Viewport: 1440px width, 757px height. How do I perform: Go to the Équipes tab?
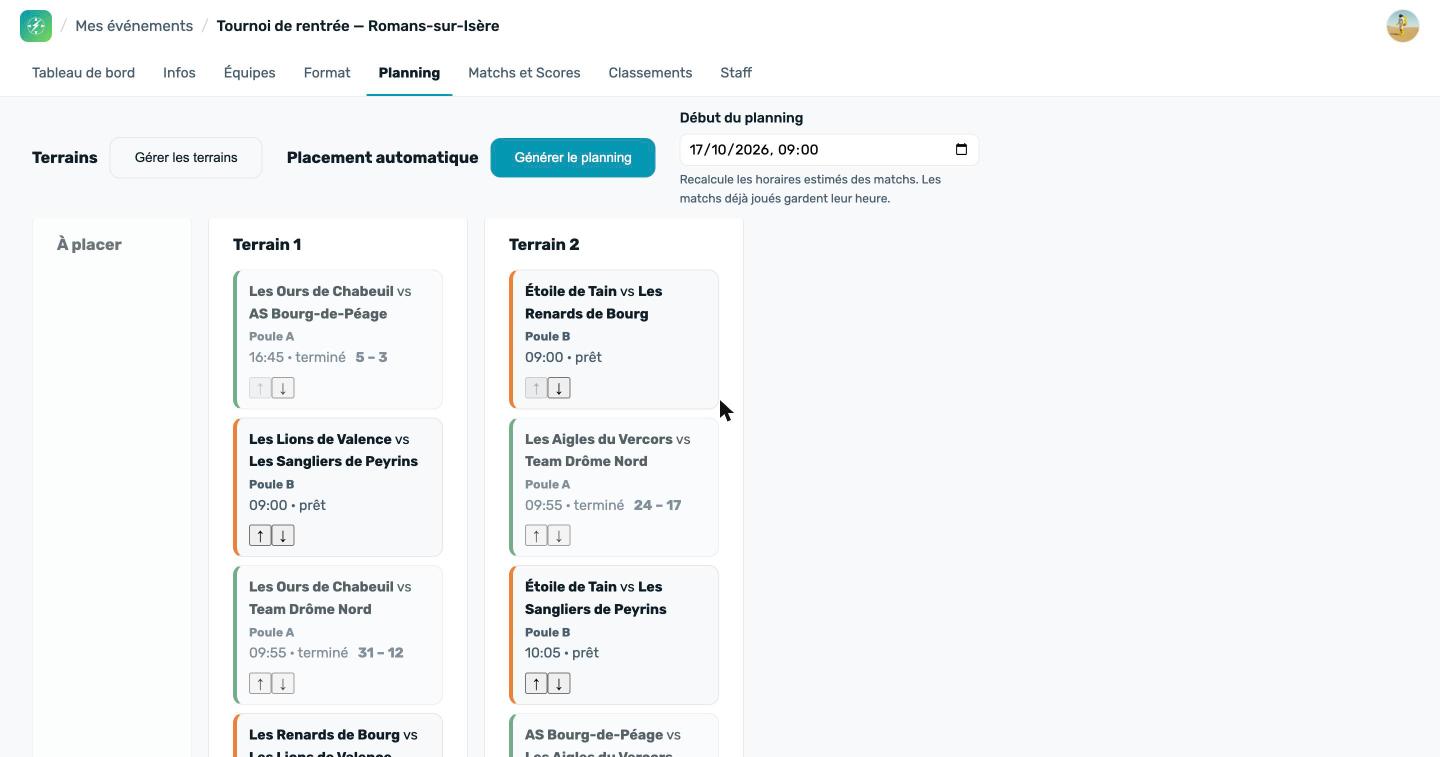coord(249,73)
